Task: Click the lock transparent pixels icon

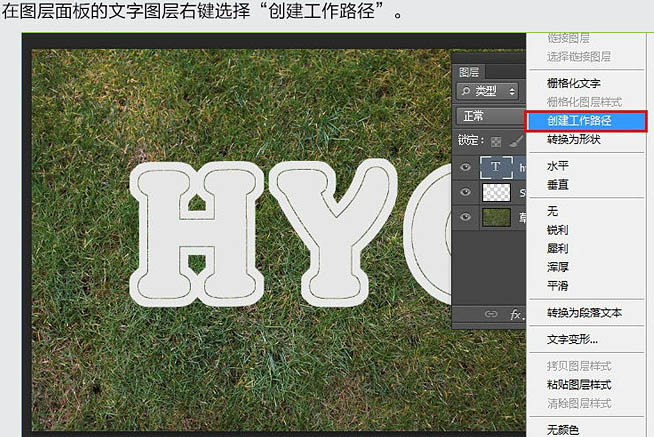Action: point(496,142)
